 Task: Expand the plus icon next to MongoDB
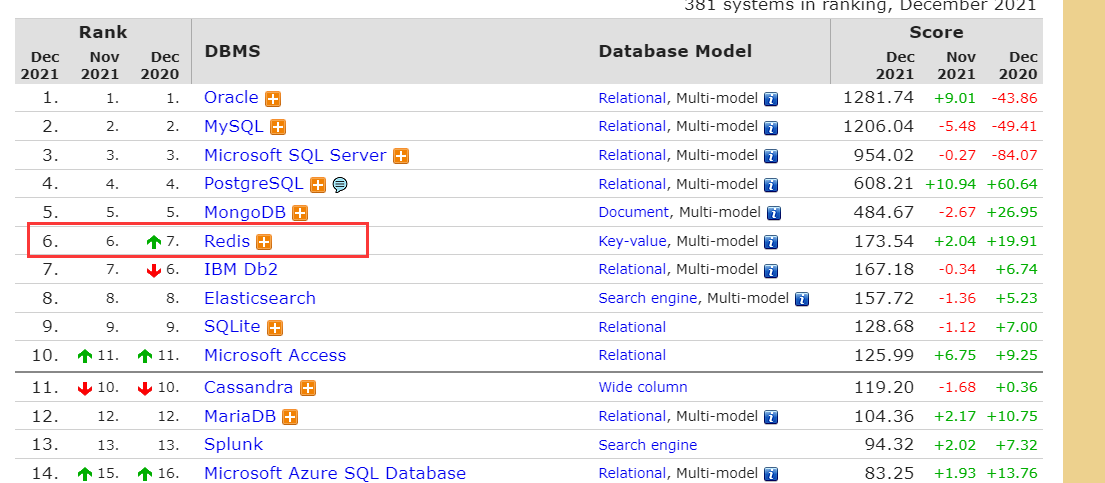click(300, 213)
